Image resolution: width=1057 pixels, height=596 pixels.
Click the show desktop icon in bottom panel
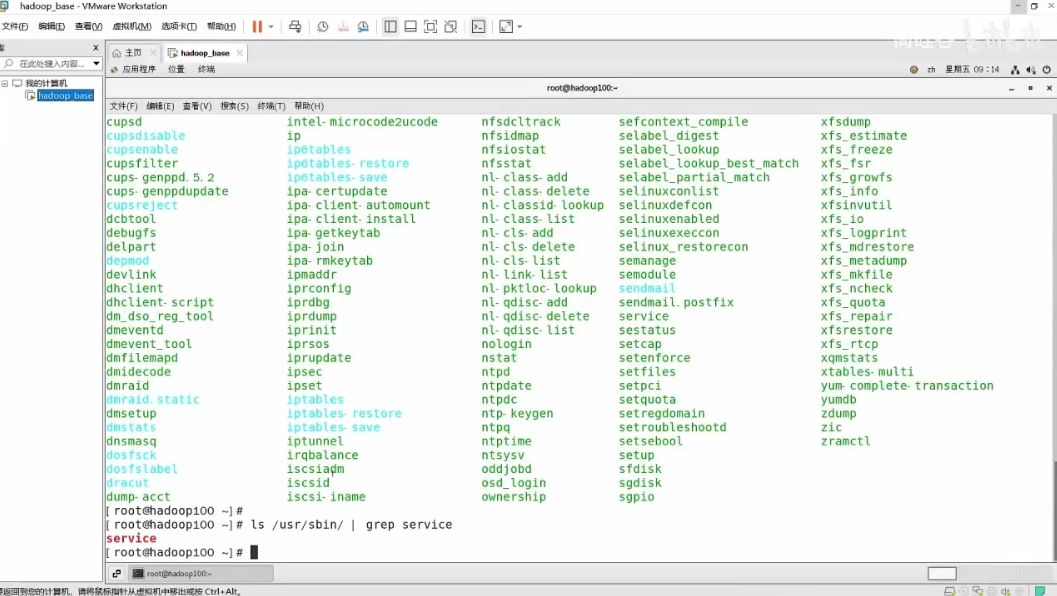tap(117, 574)
